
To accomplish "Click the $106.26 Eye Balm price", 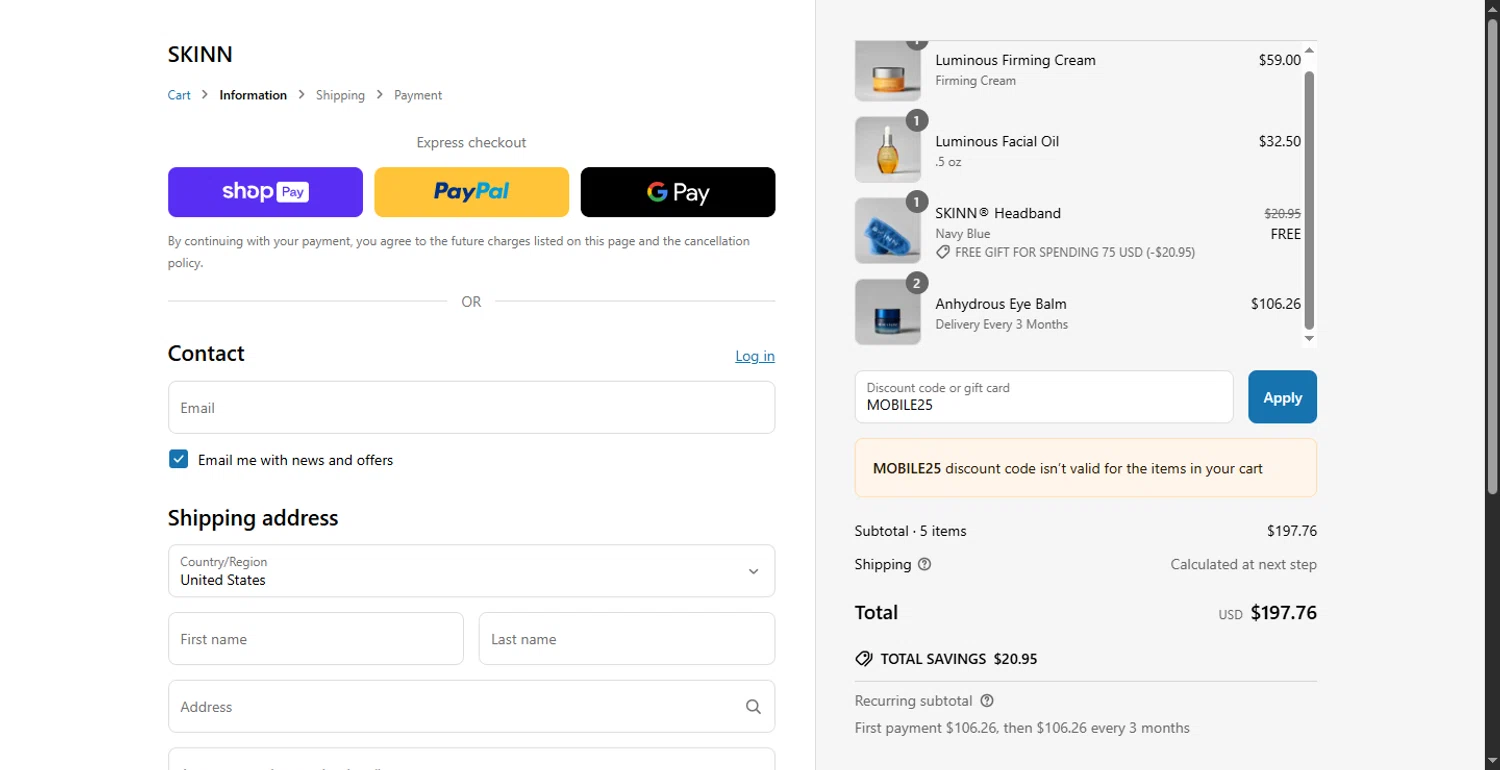I will point(1276,304).
